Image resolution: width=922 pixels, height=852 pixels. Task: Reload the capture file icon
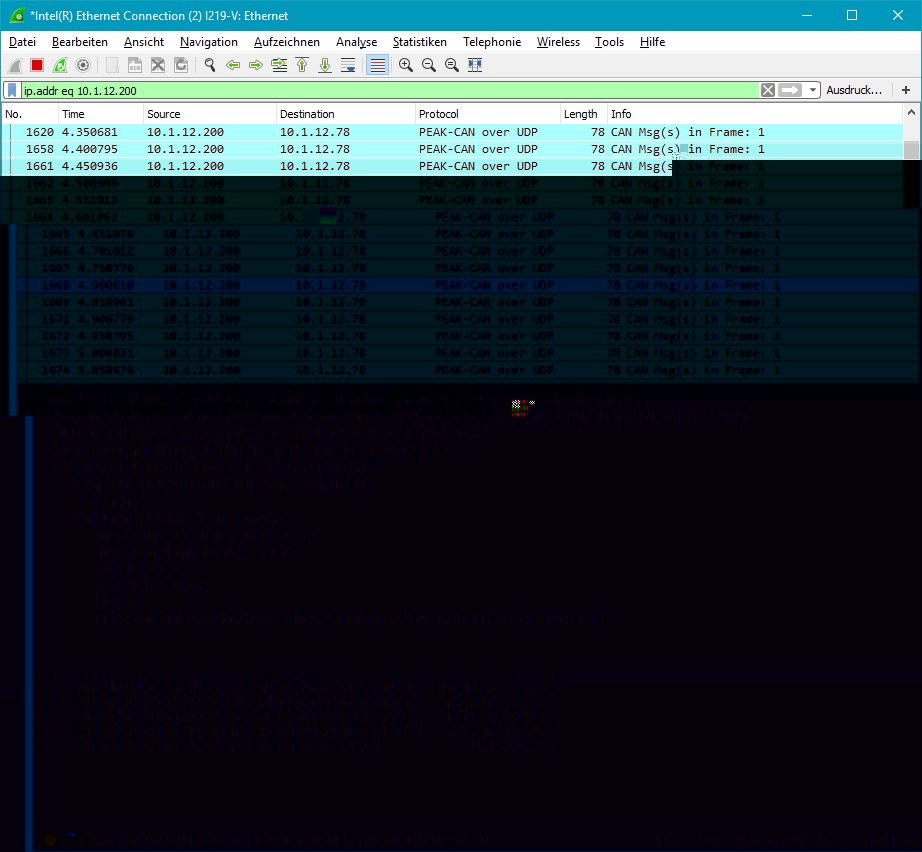point(181,65)
